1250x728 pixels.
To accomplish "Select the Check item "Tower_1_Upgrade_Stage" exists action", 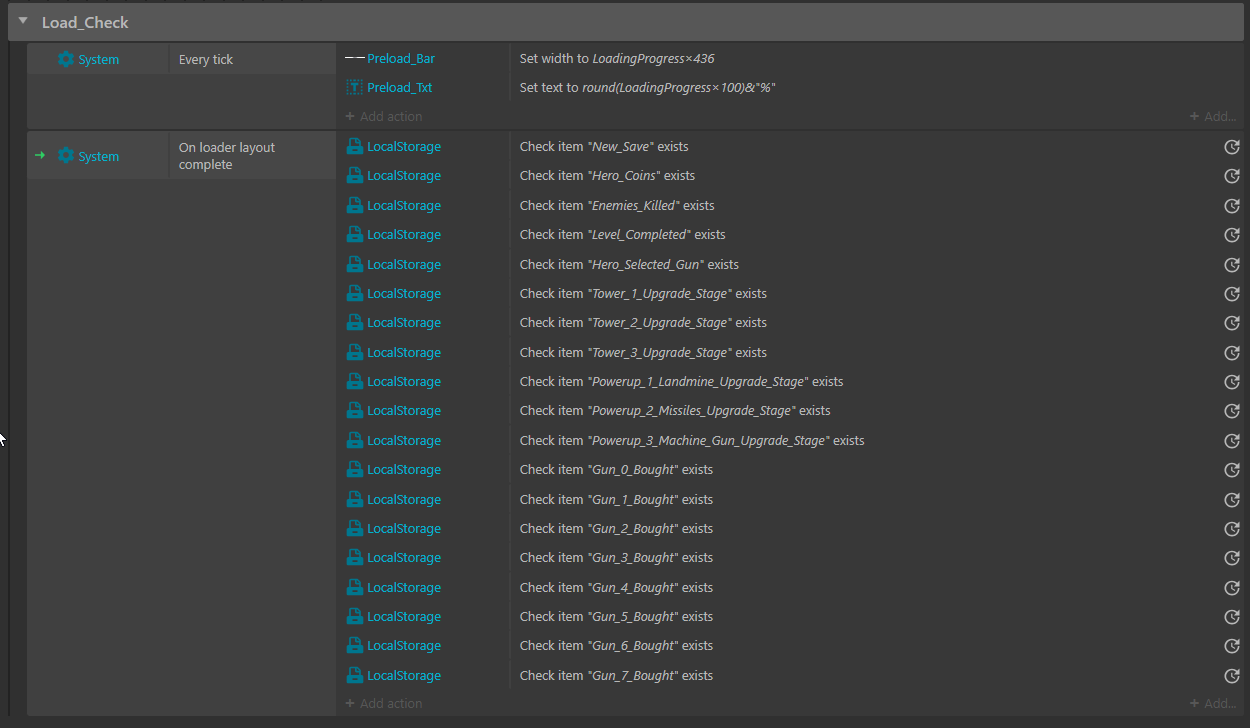I will point(643,293).
